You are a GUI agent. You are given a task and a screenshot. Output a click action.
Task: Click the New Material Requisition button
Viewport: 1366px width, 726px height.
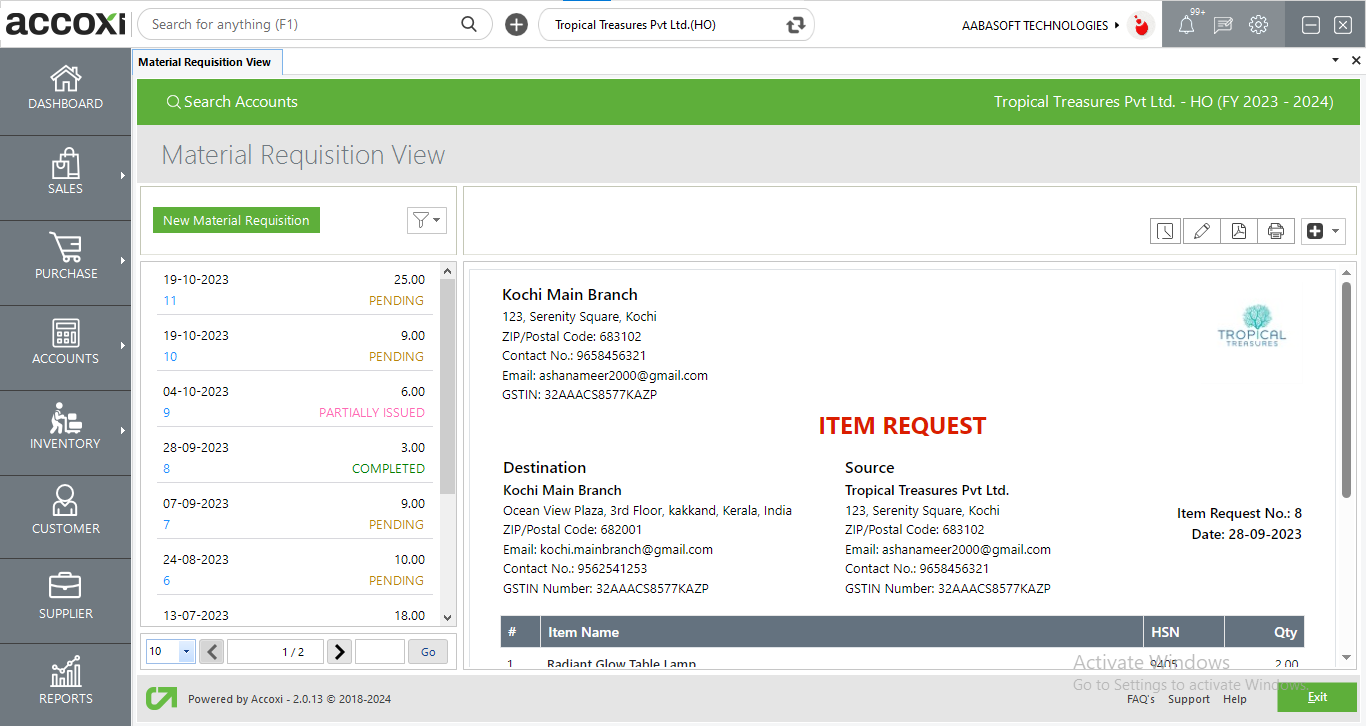click(236, 220)
